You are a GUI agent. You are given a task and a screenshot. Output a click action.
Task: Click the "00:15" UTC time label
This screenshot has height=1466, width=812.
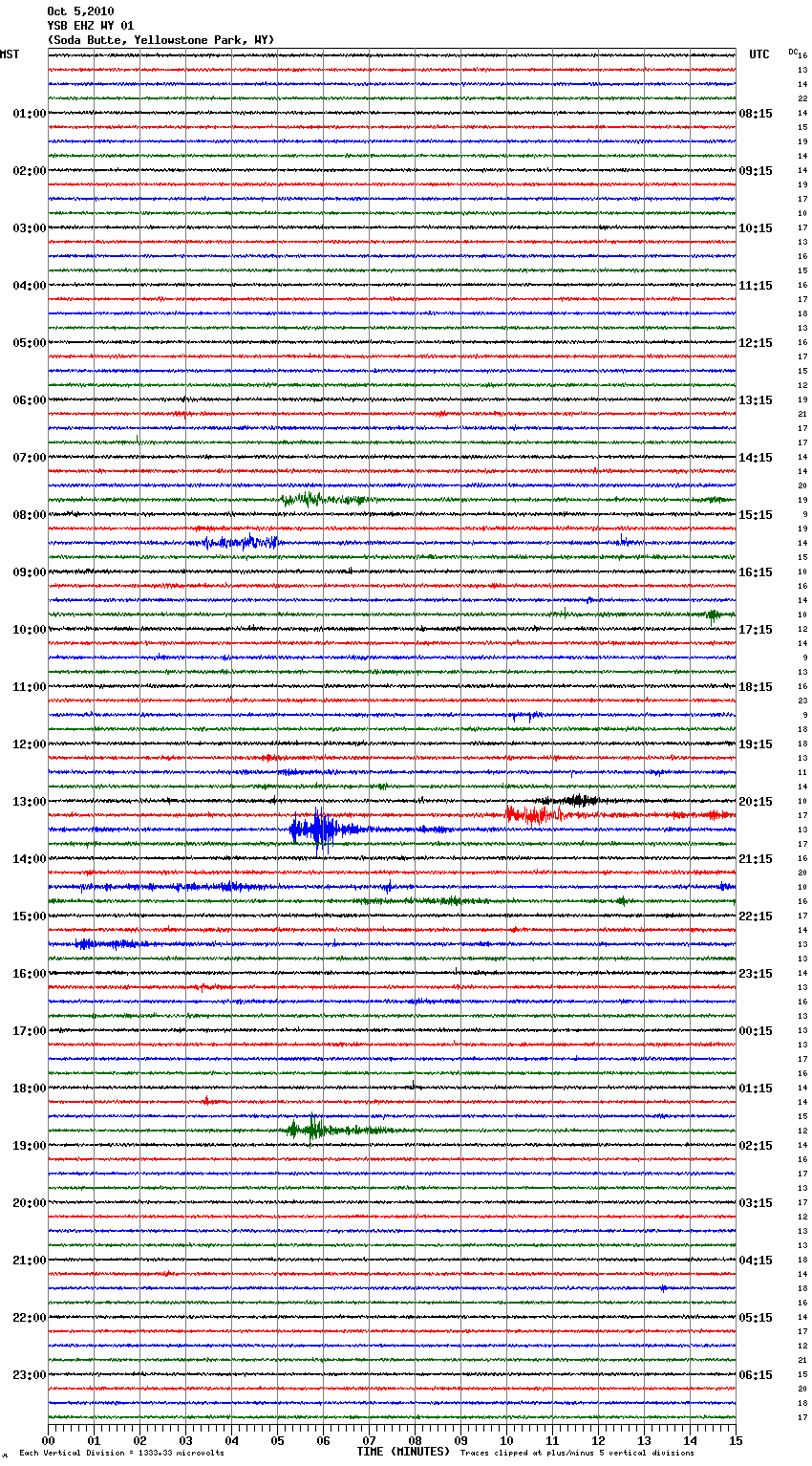pos(756,1031)
